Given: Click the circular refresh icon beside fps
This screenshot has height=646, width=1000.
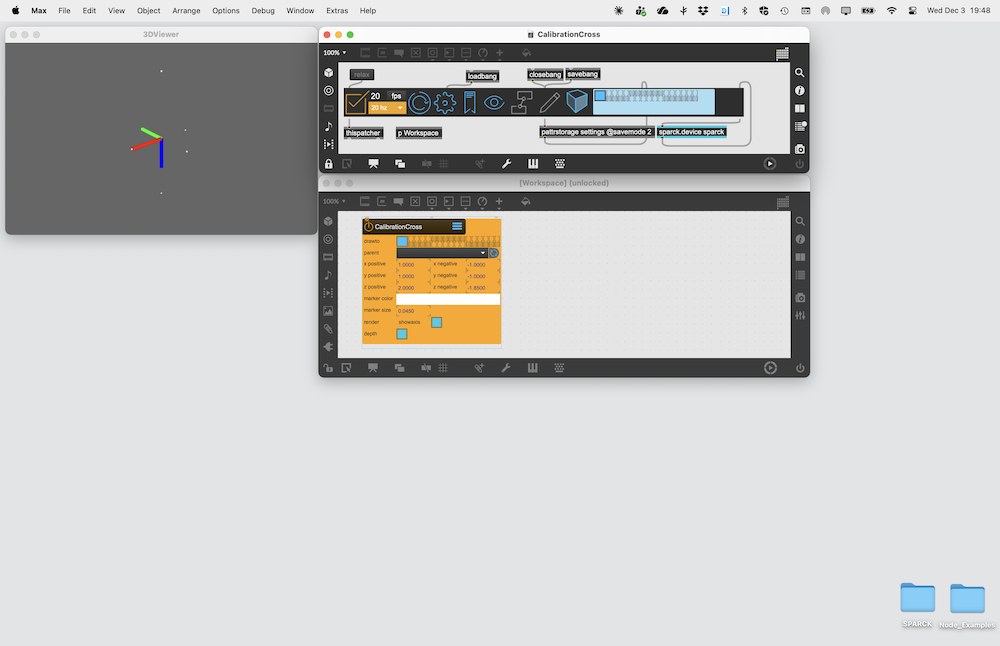Looking at the screenshot, I should tap(419, 102).
